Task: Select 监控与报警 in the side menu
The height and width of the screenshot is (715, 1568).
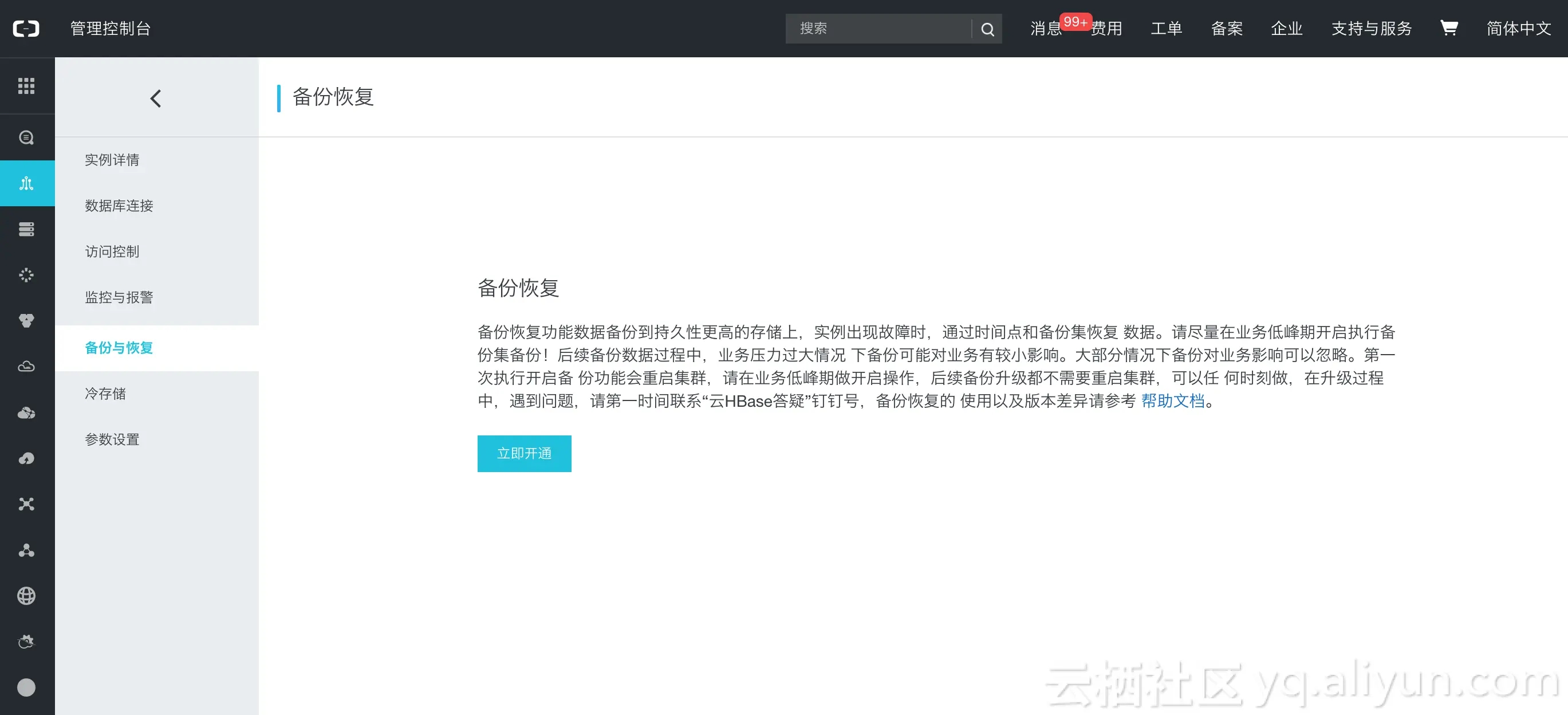Action: pos(119,297)
